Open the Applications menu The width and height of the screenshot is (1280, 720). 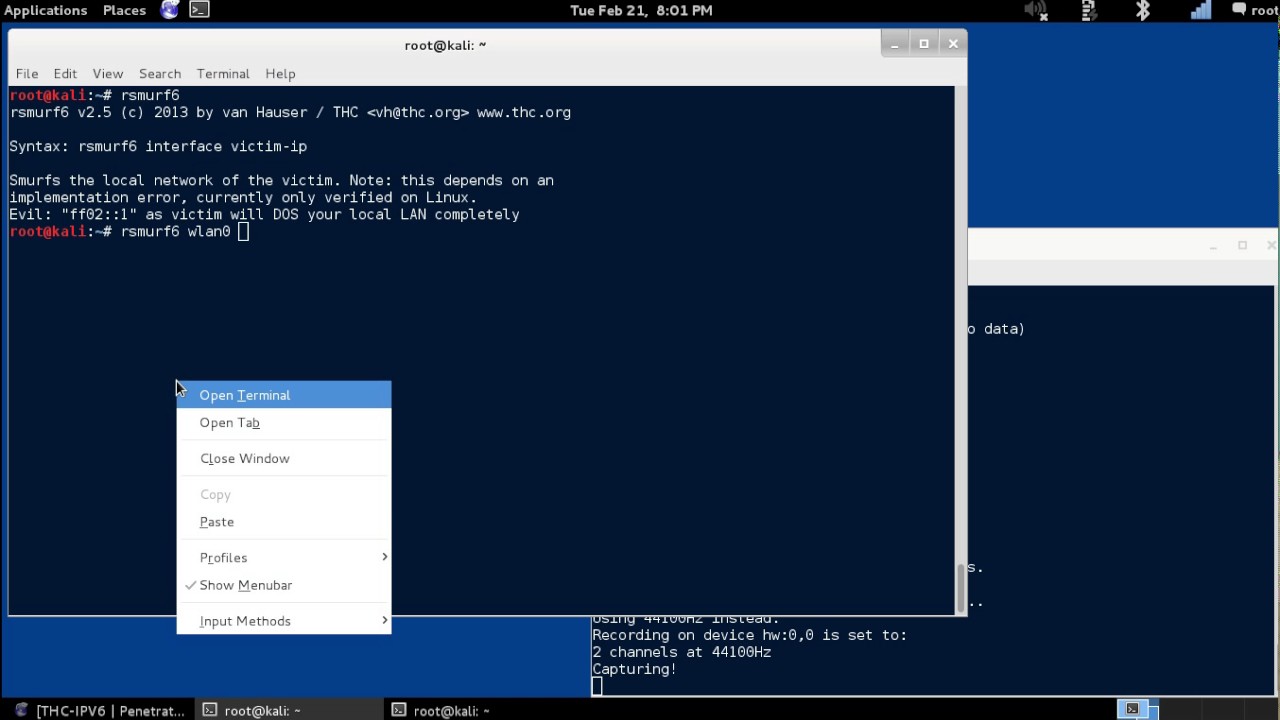[x=46, y=10]
